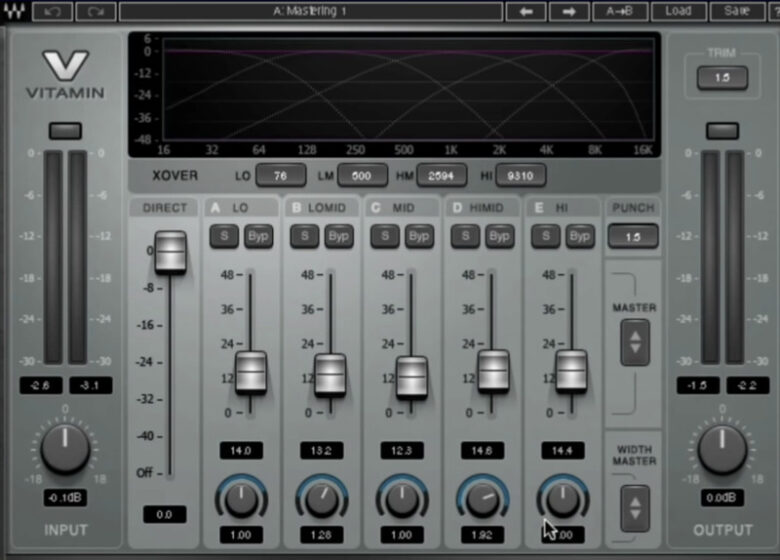Click the Waves logo icon
780x560 pixels.
[x=15, y=11]
